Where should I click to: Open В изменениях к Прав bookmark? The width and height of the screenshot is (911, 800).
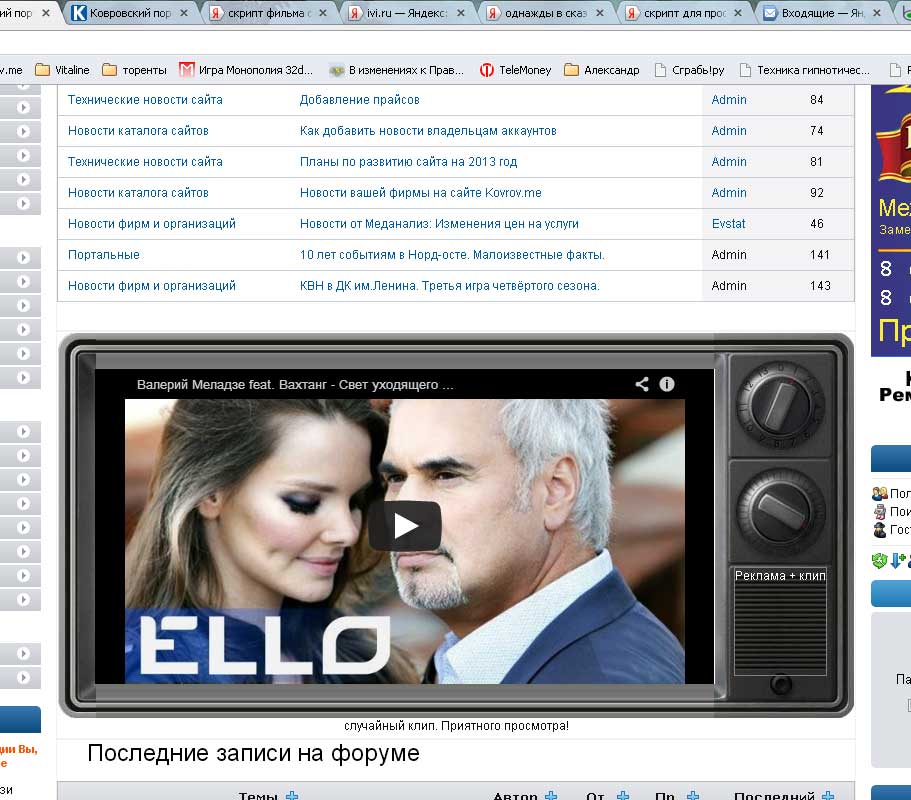point(396,70)
